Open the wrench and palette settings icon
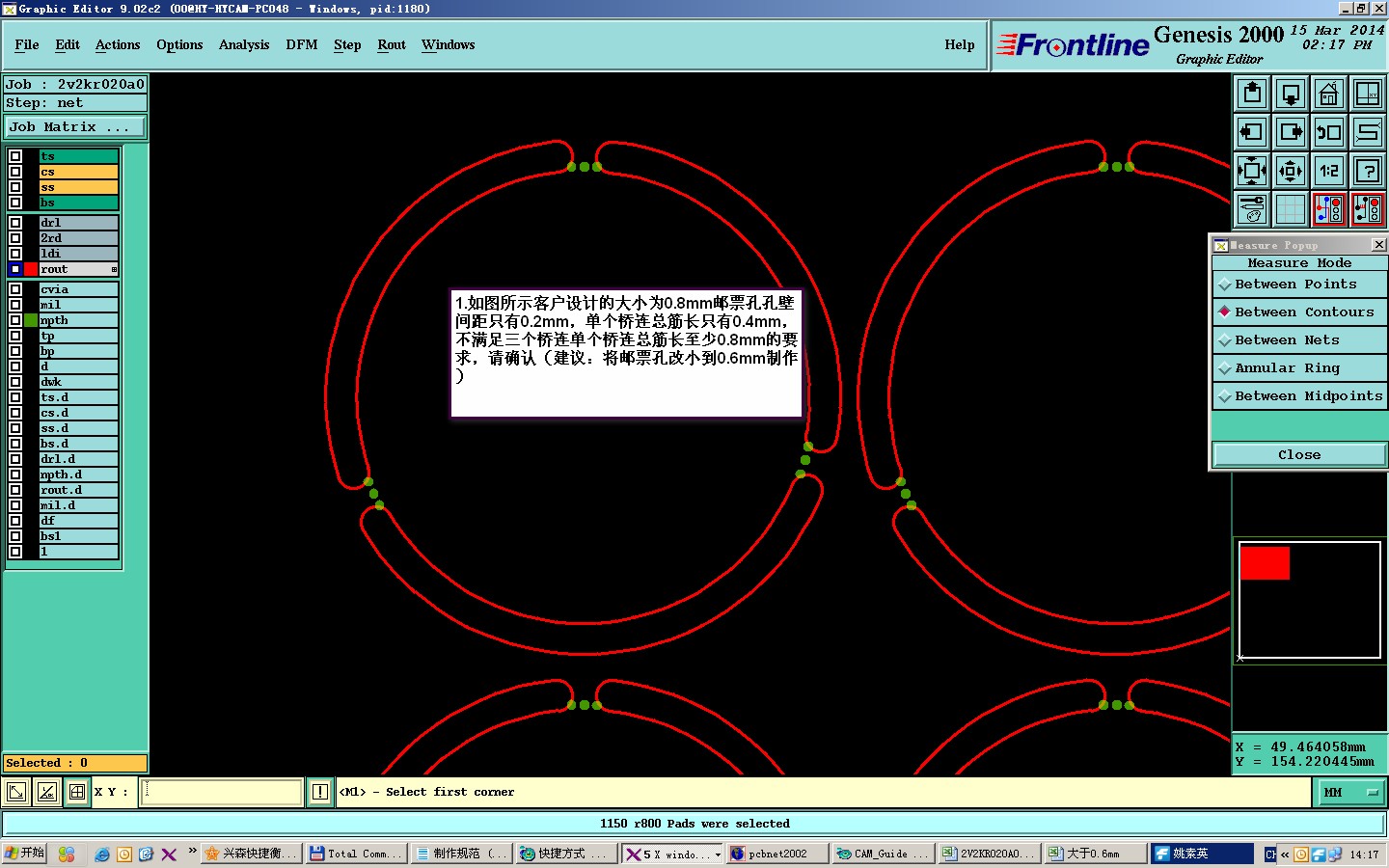Image resolution: width=1389 pixels, height=868 pixels. (1252, 209)
